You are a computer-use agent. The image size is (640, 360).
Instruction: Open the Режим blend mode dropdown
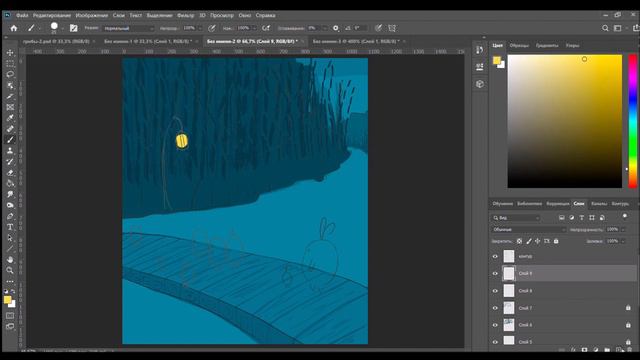click(x=129, y=28)
